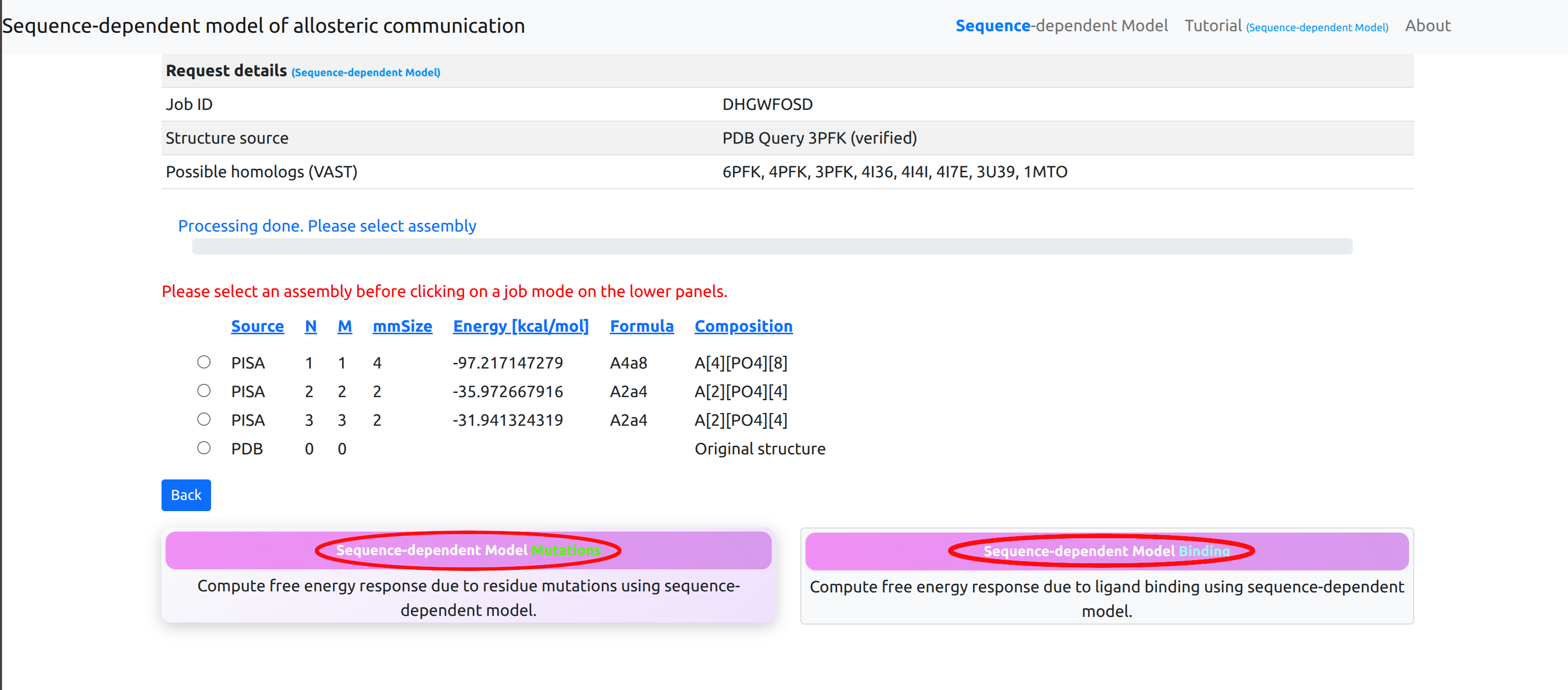Select PISA assembly with energy -35.972667916

[x=204, y=390]
